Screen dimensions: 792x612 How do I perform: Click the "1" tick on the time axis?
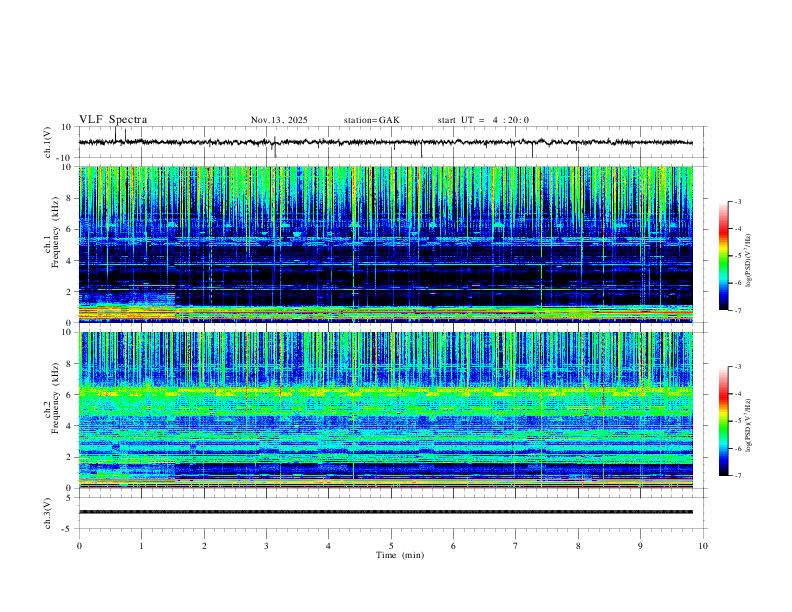tap(142, 546)
